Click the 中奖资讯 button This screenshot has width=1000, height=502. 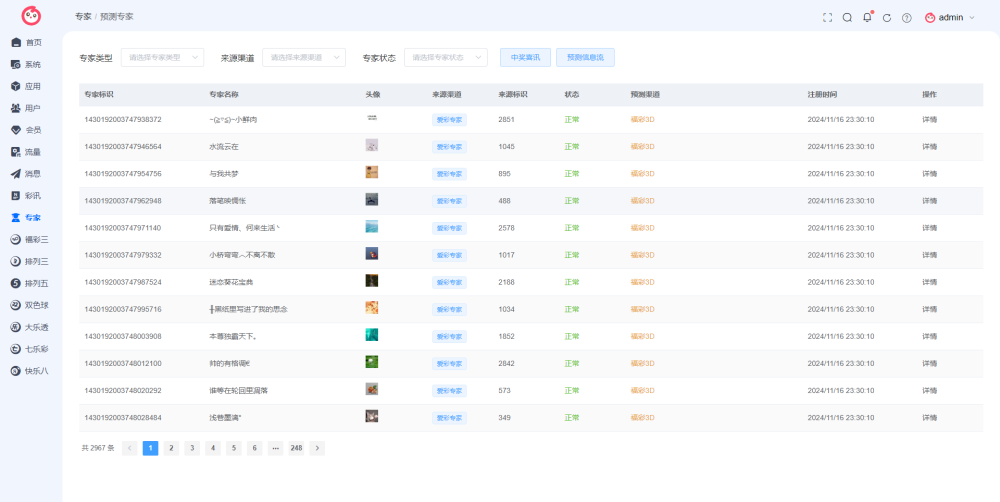click(x=526, y=57)
